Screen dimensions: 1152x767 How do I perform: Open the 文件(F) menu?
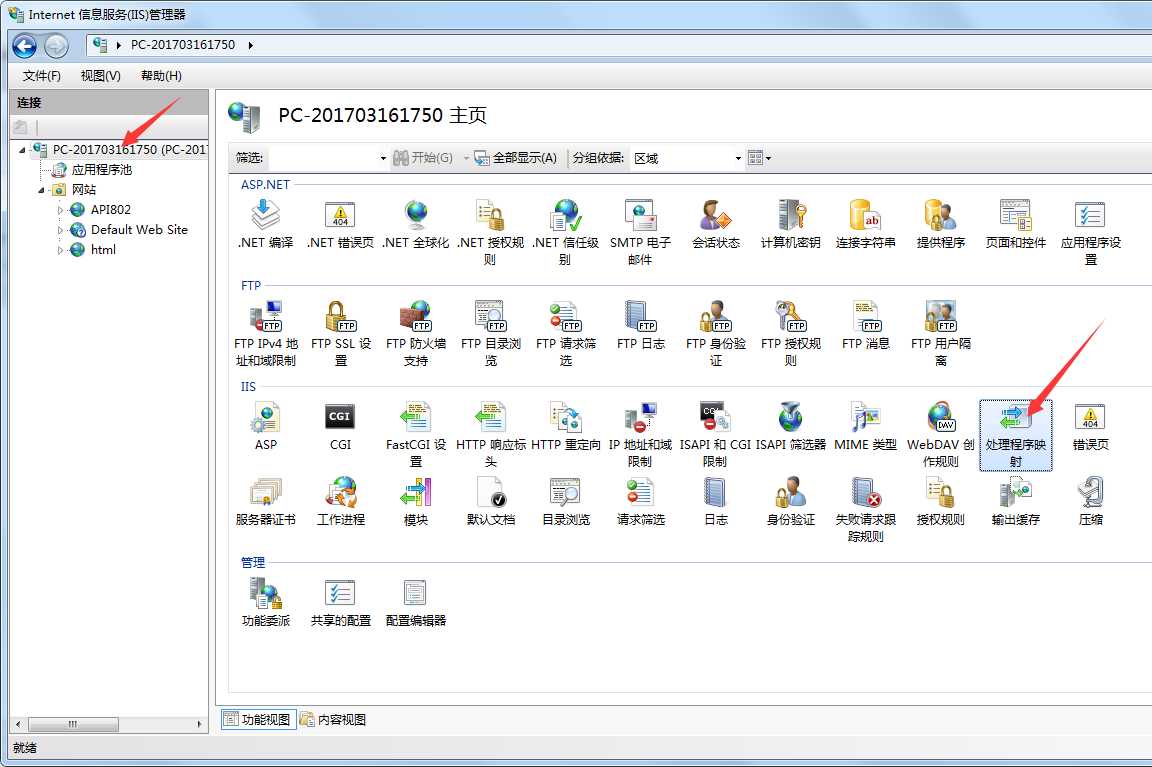click(41, 76)
